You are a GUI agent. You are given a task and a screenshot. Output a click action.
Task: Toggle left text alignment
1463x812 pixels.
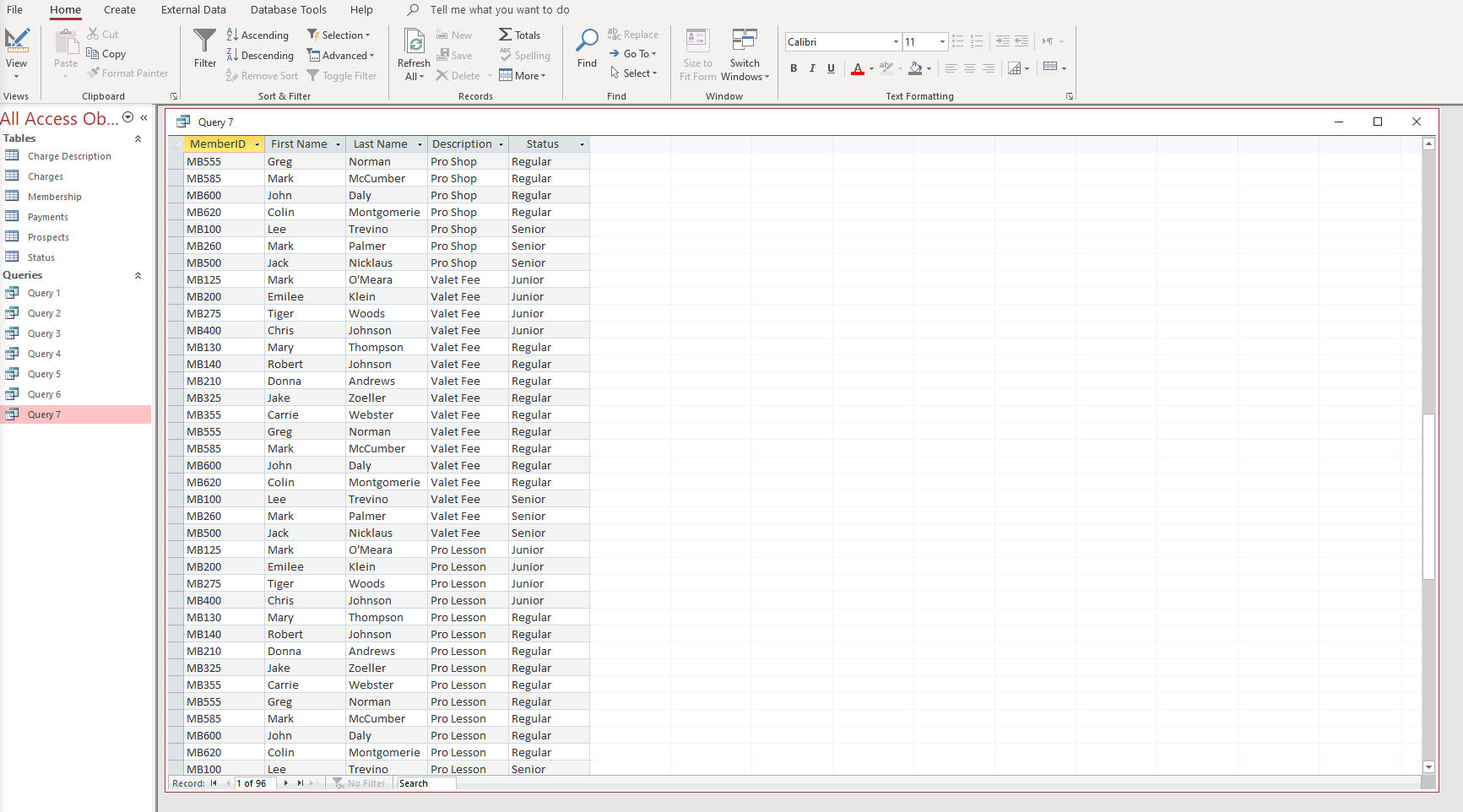point(951,68)
